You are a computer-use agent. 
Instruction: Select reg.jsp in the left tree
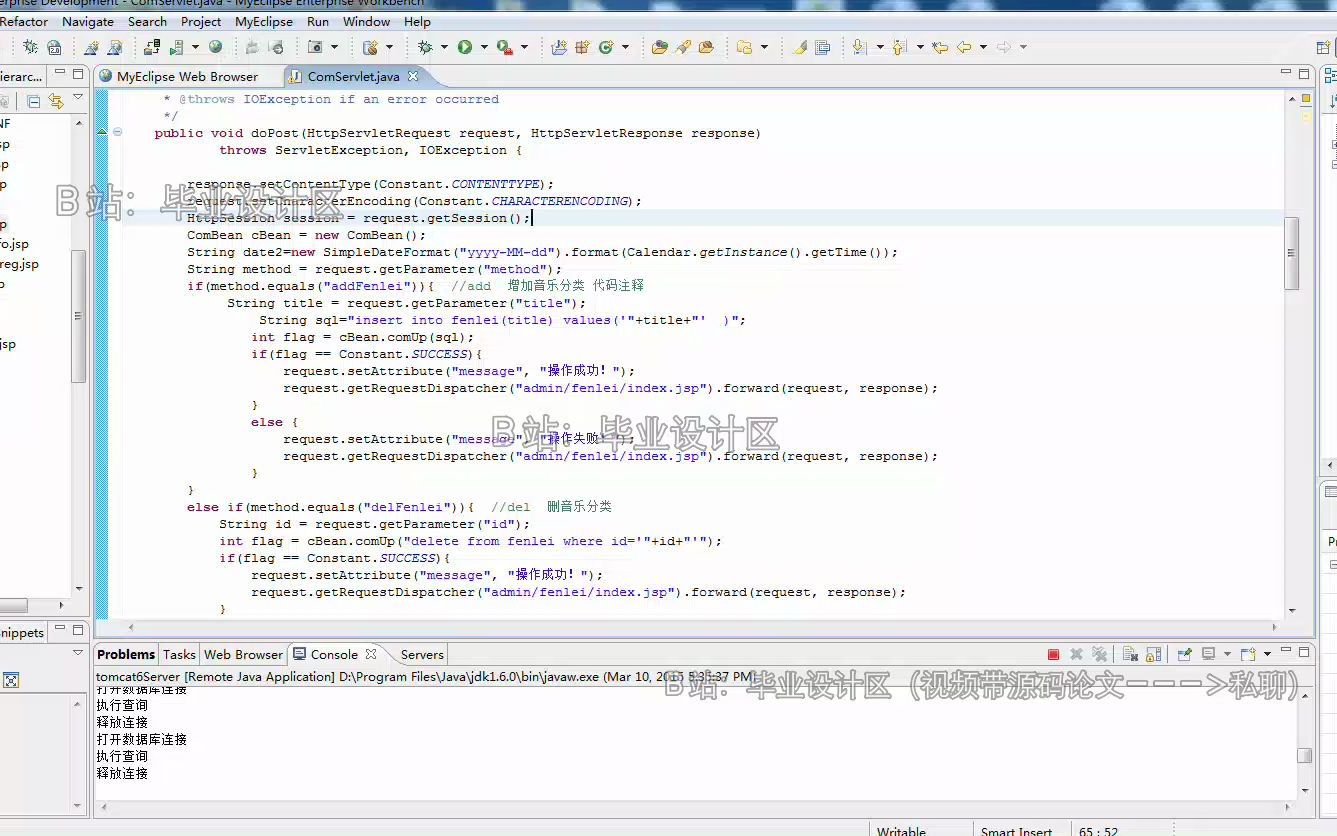pos(19,264)
